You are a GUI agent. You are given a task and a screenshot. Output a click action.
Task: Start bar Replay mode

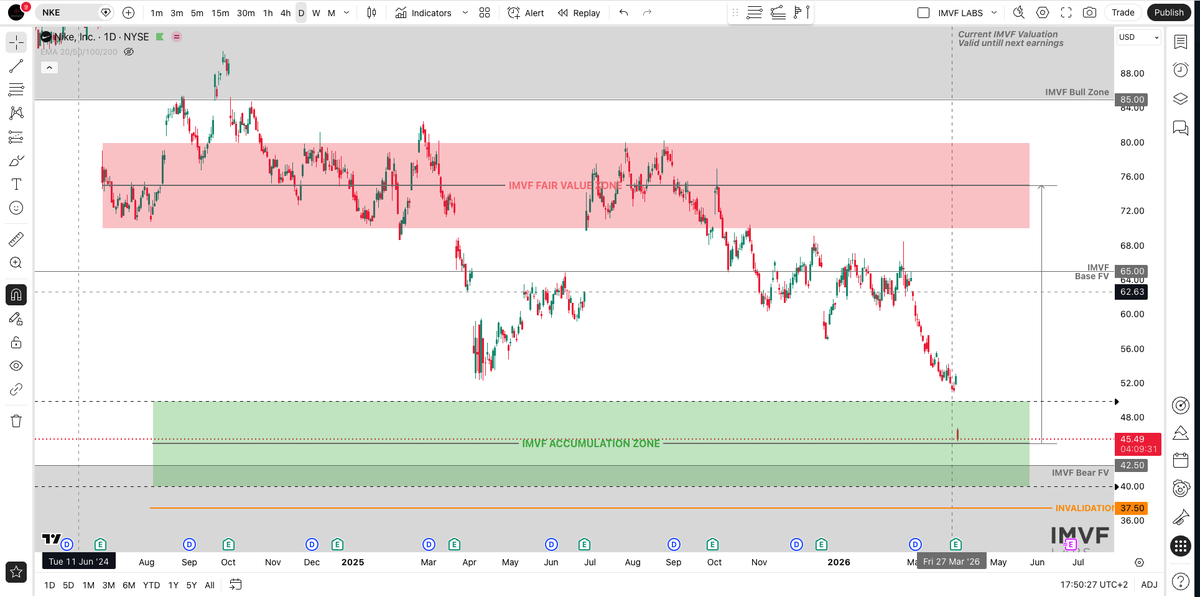click(x=579, y=13)
